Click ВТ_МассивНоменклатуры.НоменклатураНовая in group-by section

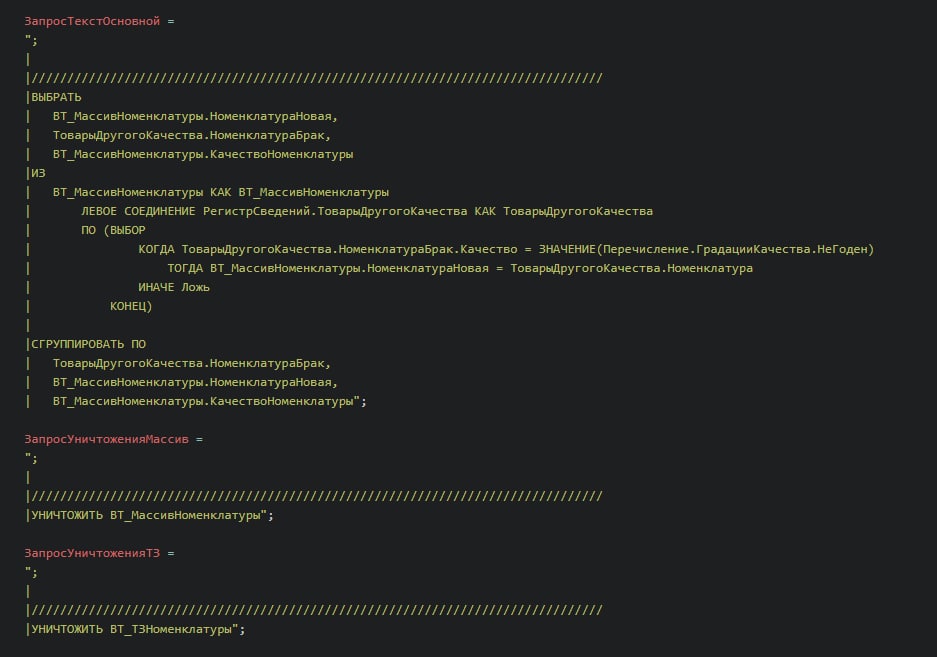195,382
